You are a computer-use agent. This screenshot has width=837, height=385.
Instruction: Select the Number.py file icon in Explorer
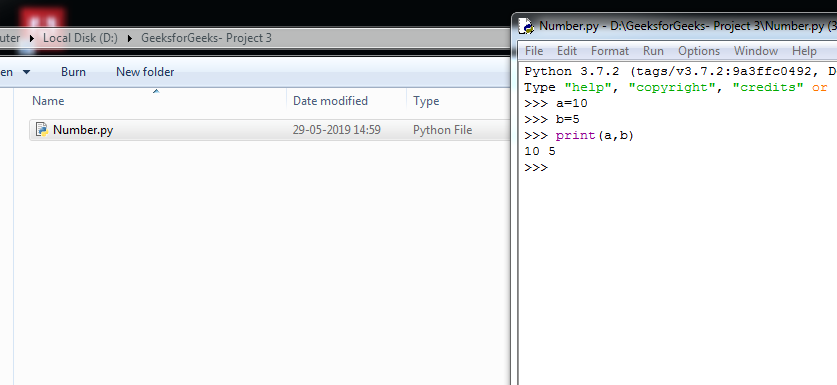[42, 129]
